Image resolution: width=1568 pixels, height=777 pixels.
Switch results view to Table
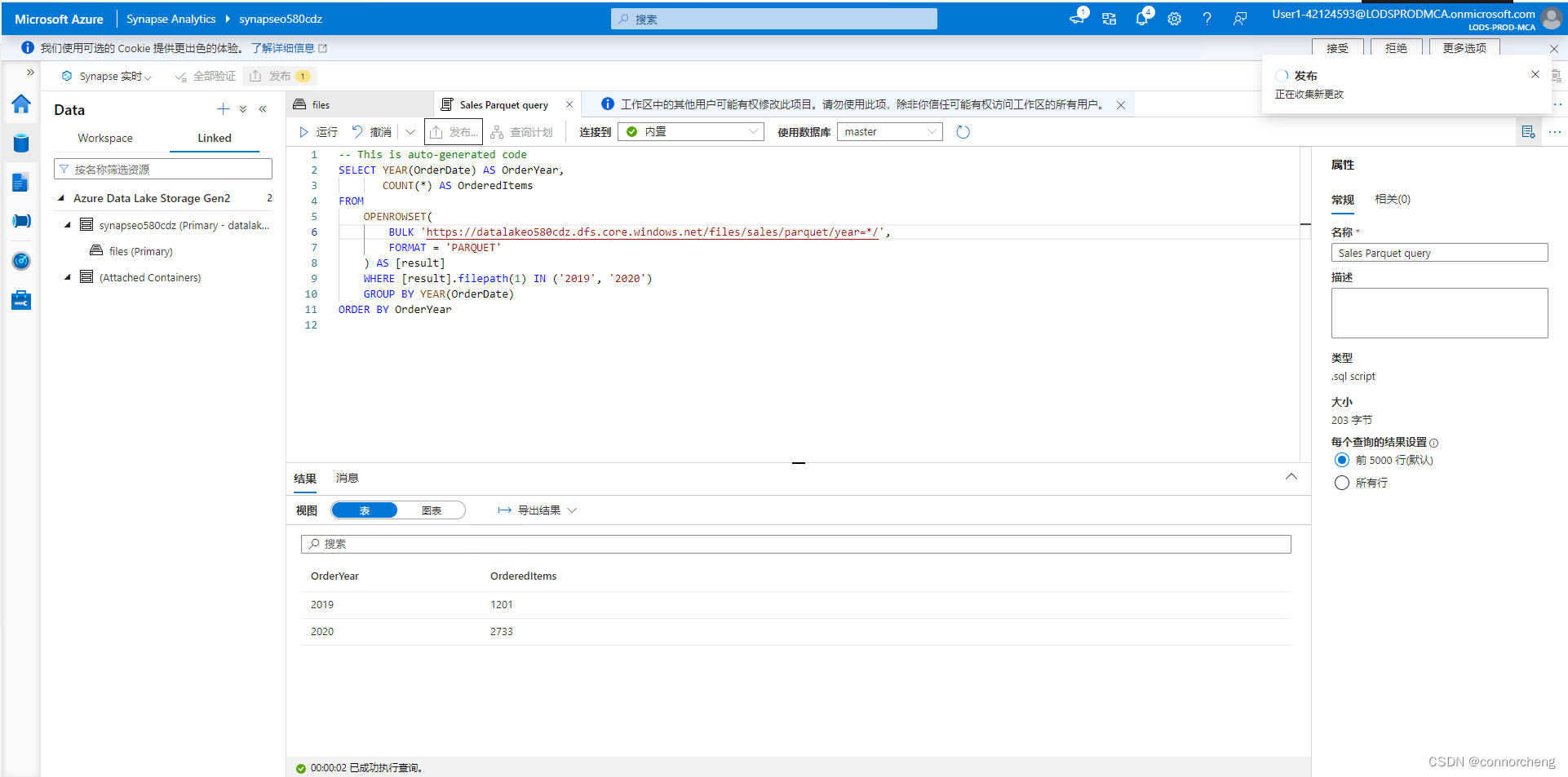(x=365, y=510)
